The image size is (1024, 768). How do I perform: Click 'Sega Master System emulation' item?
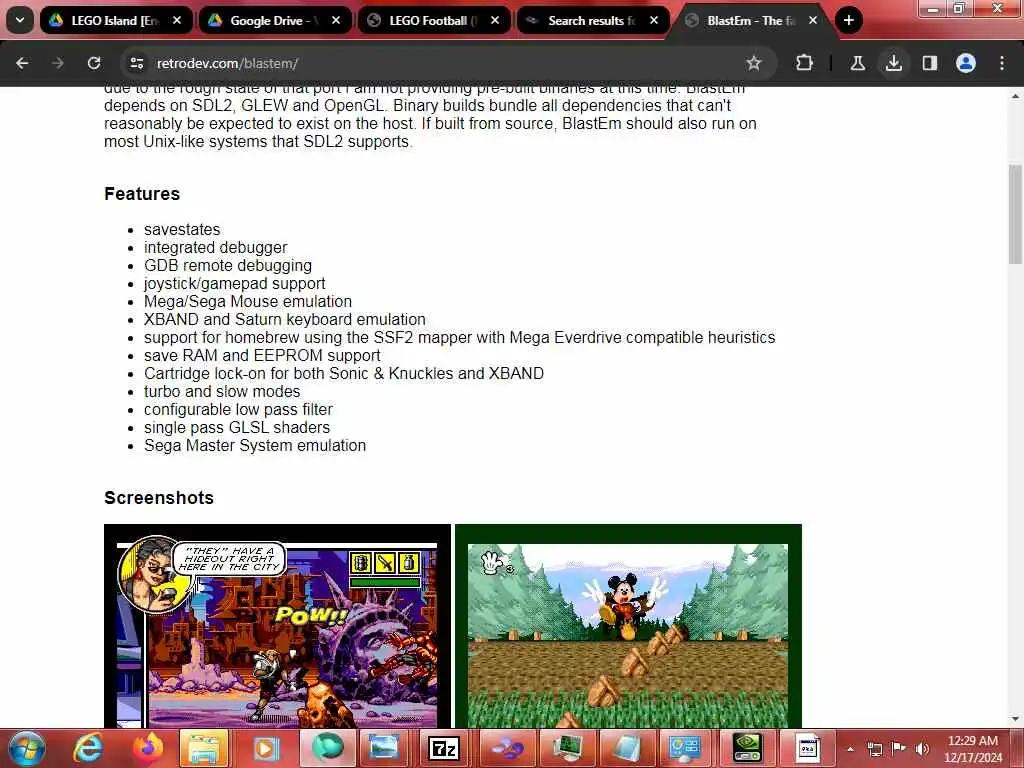pos(255,445)
